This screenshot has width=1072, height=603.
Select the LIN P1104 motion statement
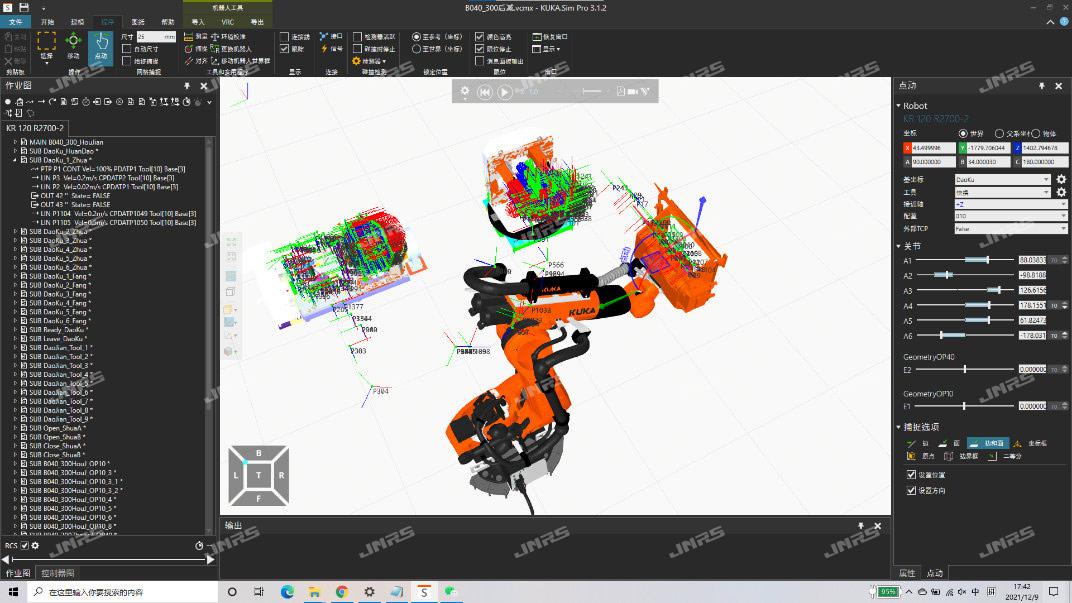click(90, 214)
